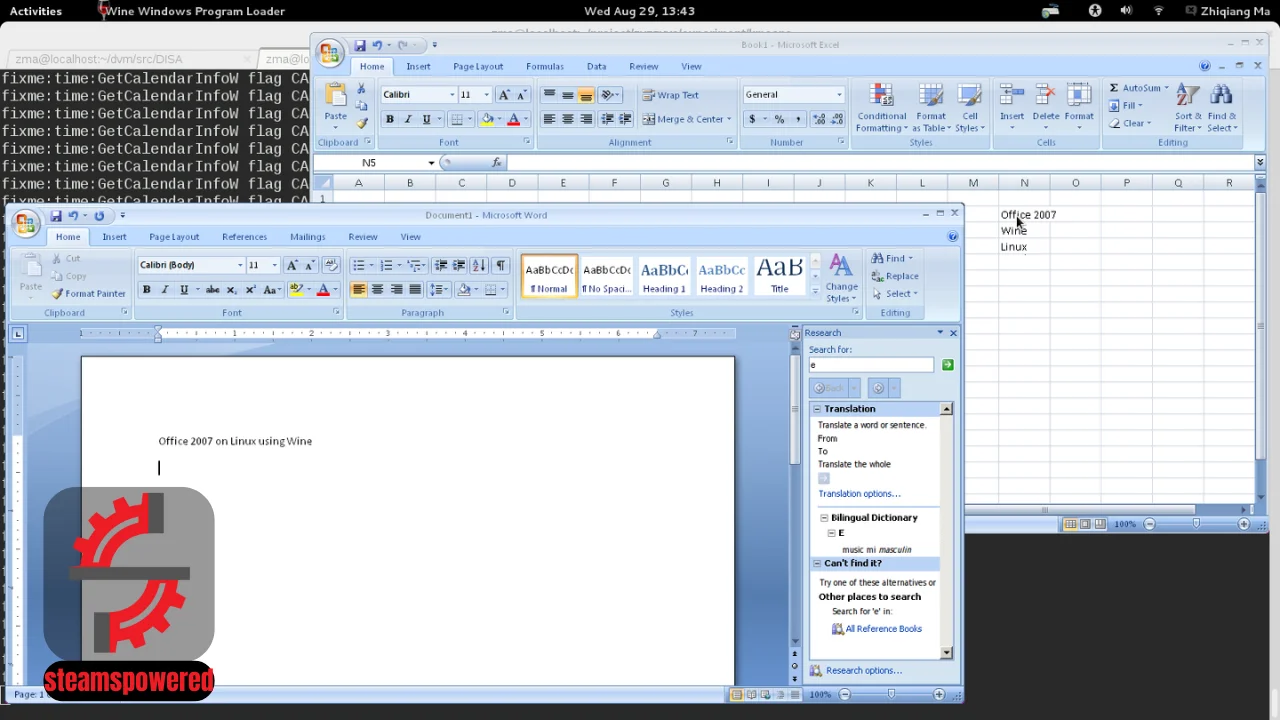The height and width of the screenshot is (720, 1280).
Task: Switch to Word's References tab
Action: pyautogui.click(x=244, y=237)
